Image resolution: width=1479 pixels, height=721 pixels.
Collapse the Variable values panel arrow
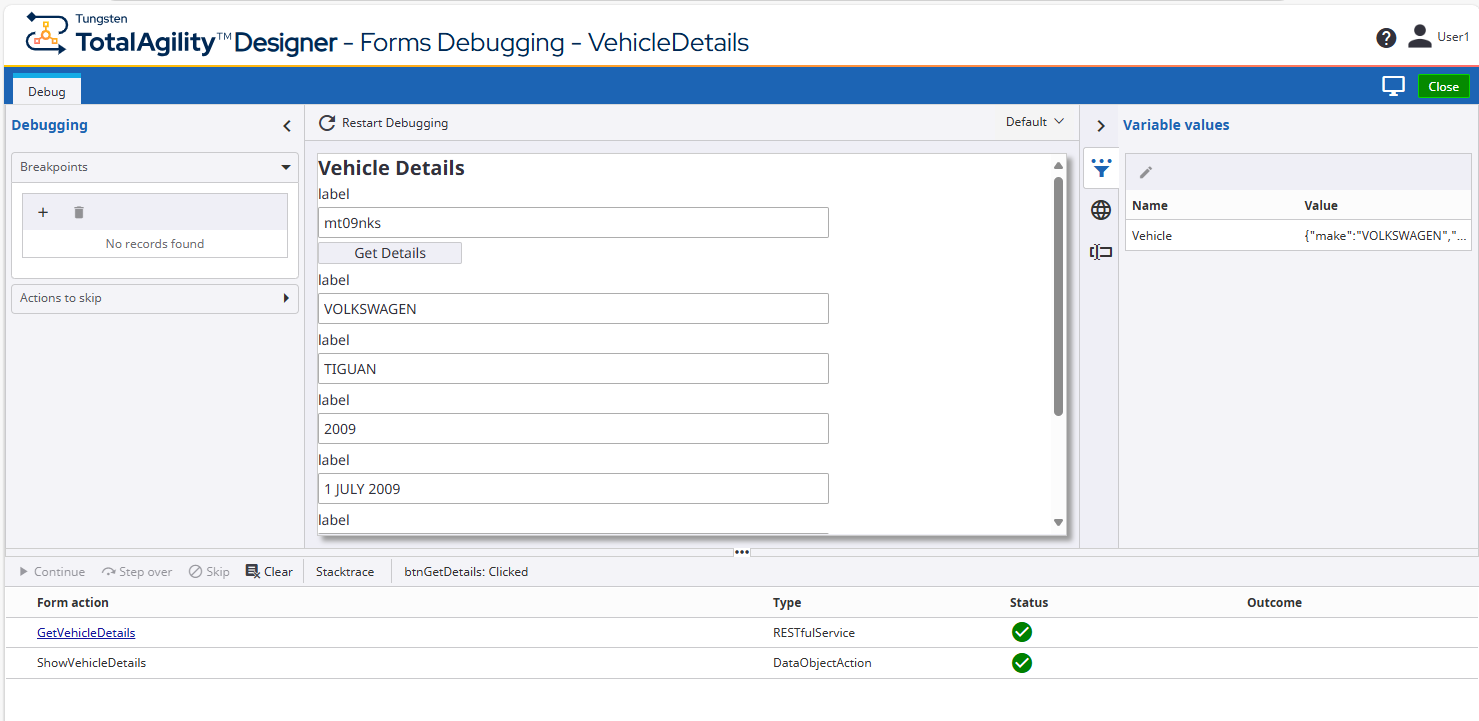(1101, 126)
